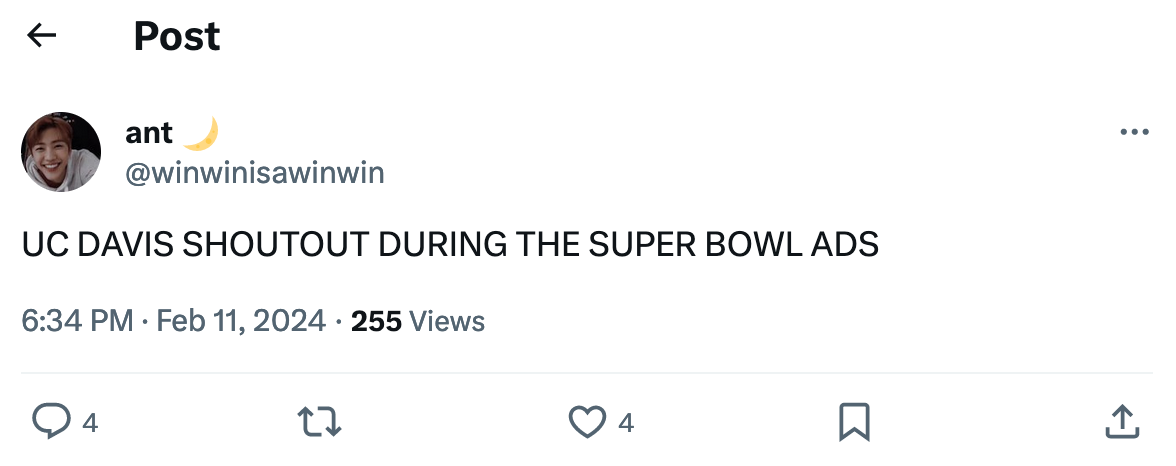The height and width of the screenshot is (466, 1176).
Task: Click the display name "ant"
Action: (149, 133)
